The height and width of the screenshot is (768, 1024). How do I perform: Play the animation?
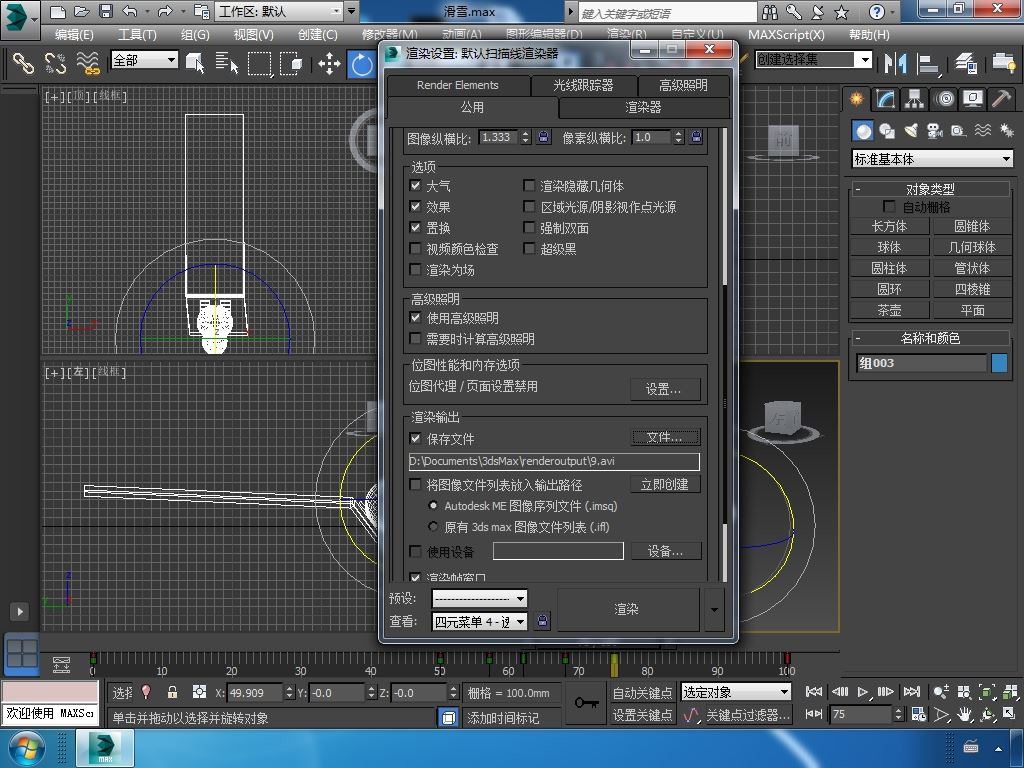pyautogui.click(x=862, y=692)
